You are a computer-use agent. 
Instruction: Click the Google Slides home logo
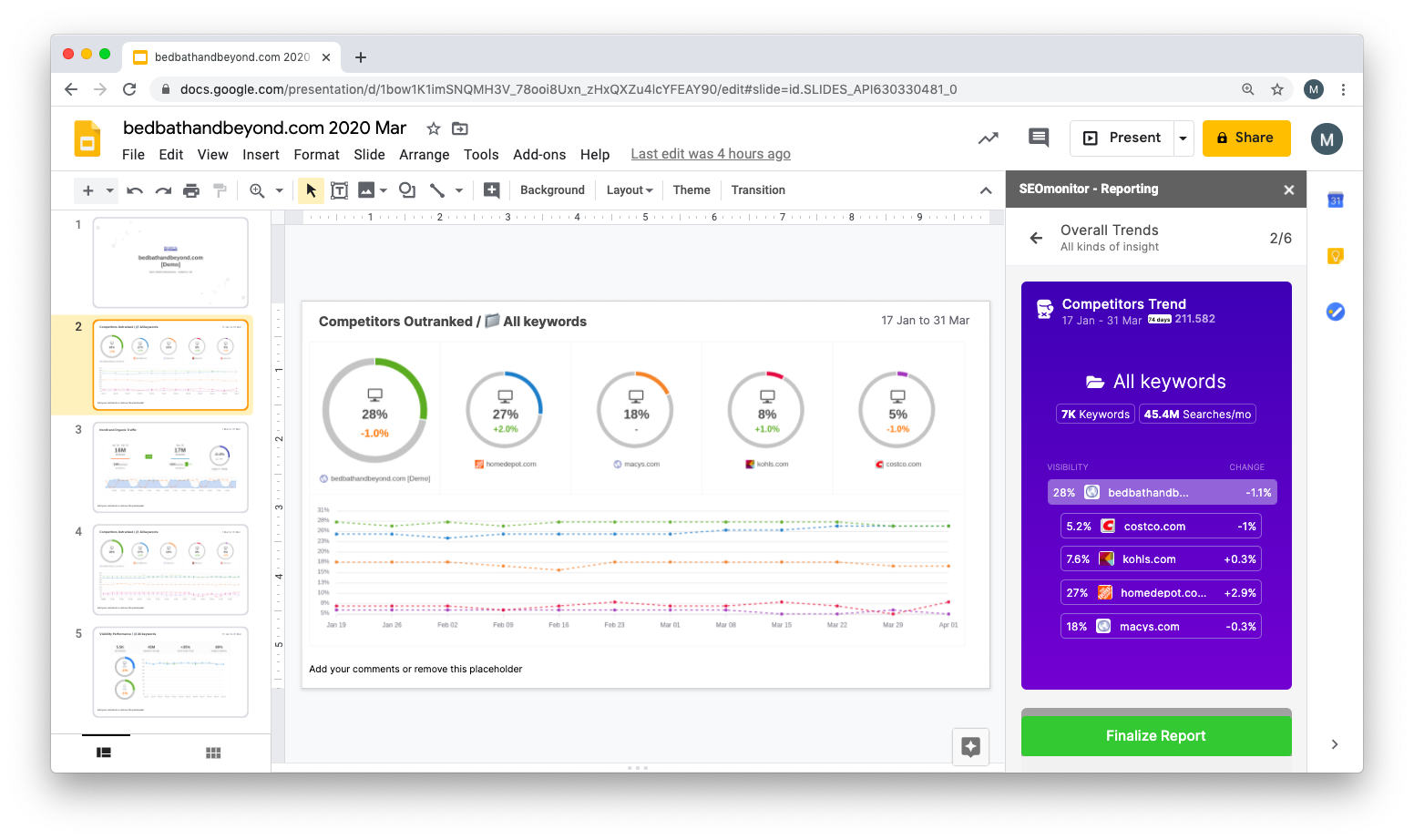(87, 138)
